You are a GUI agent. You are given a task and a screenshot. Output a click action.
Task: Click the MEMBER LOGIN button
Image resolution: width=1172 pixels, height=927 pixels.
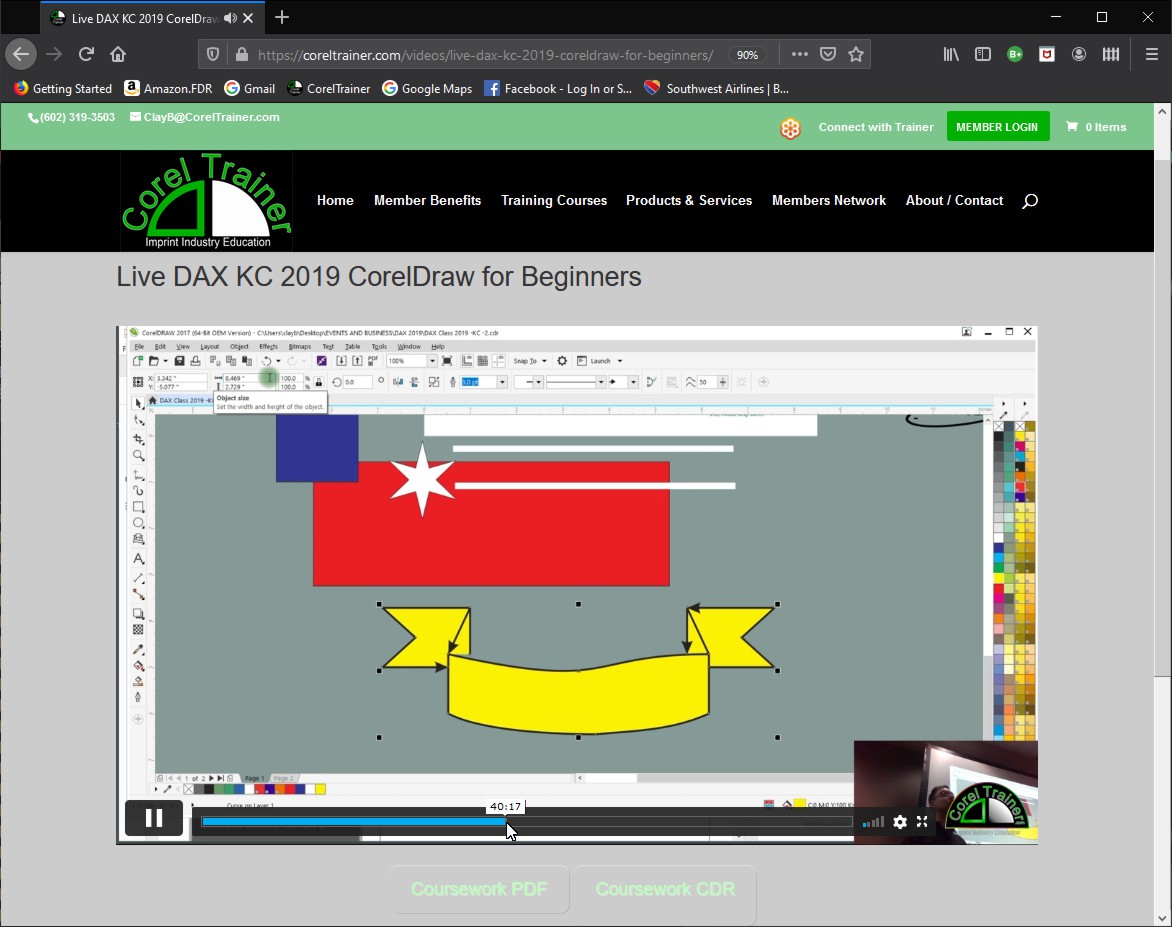pos(997,126)
